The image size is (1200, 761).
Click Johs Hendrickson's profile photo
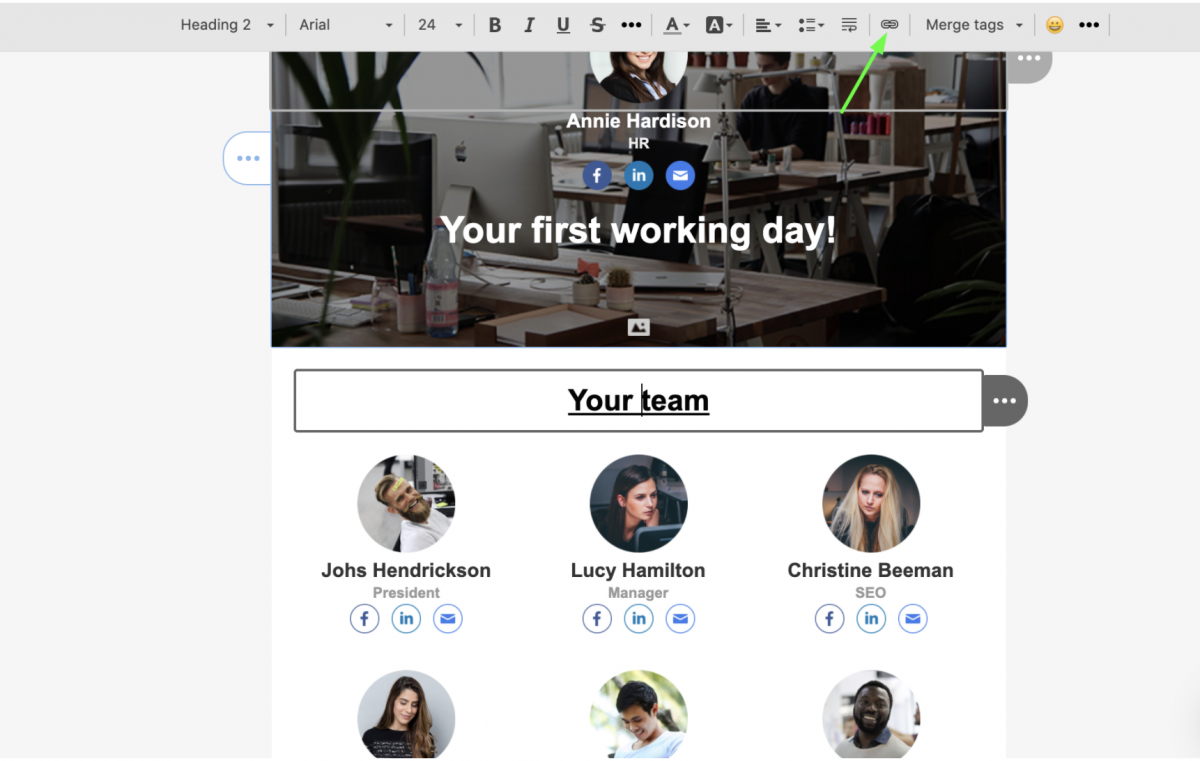(406, 504)
